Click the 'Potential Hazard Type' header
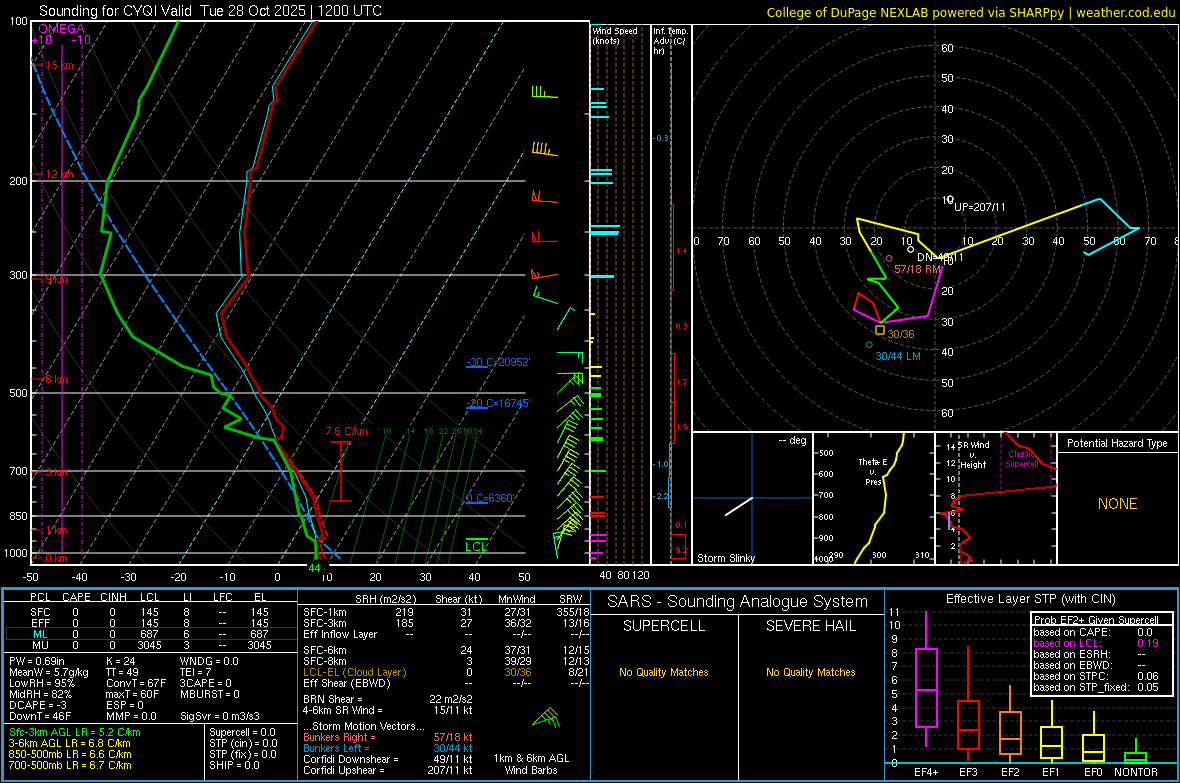 [x=1117, y=443]
